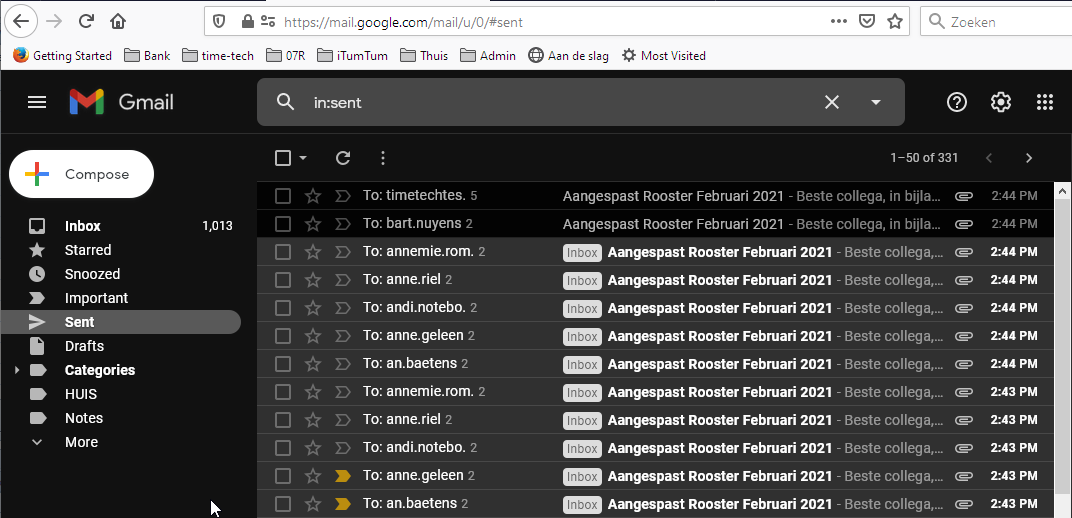
Task: Open Most Visited bookmarks
Action: (x=663, y=55)
